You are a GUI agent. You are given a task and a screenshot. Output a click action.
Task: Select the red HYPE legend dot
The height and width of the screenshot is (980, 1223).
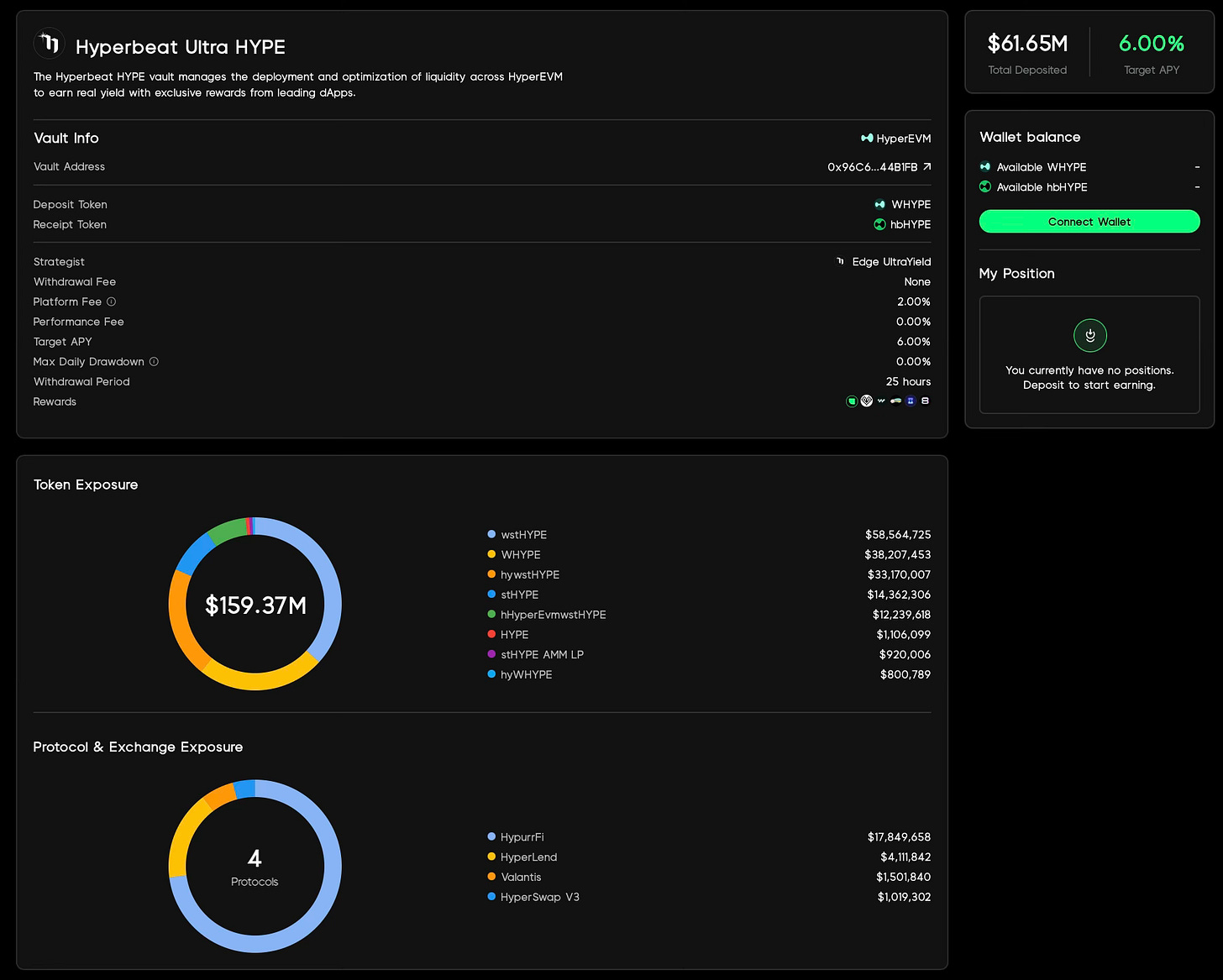point(491,634)
